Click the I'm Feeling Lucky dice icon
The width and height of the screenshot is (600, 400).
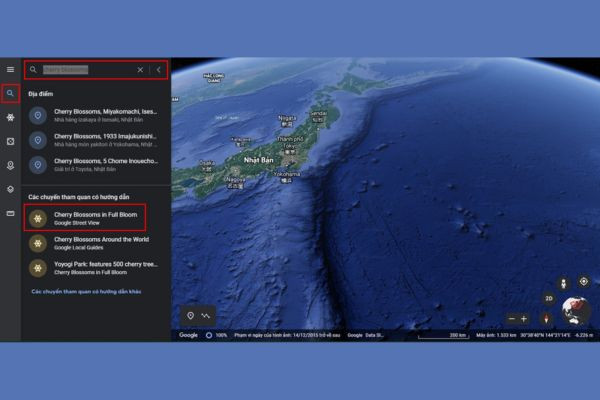pos(10,141)
